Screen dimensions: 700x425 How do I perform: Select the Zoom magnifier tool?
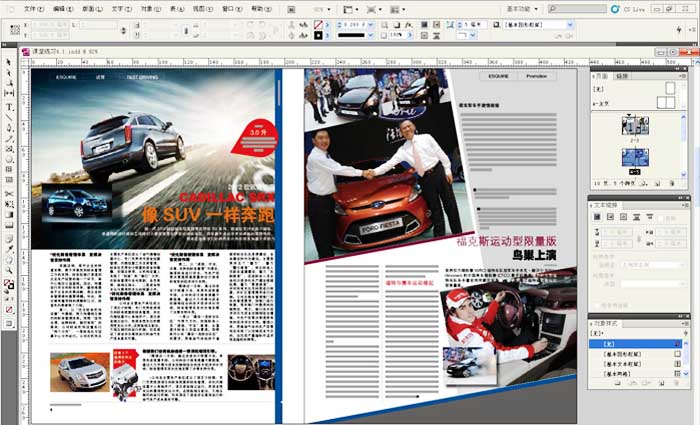pos(8,271)
